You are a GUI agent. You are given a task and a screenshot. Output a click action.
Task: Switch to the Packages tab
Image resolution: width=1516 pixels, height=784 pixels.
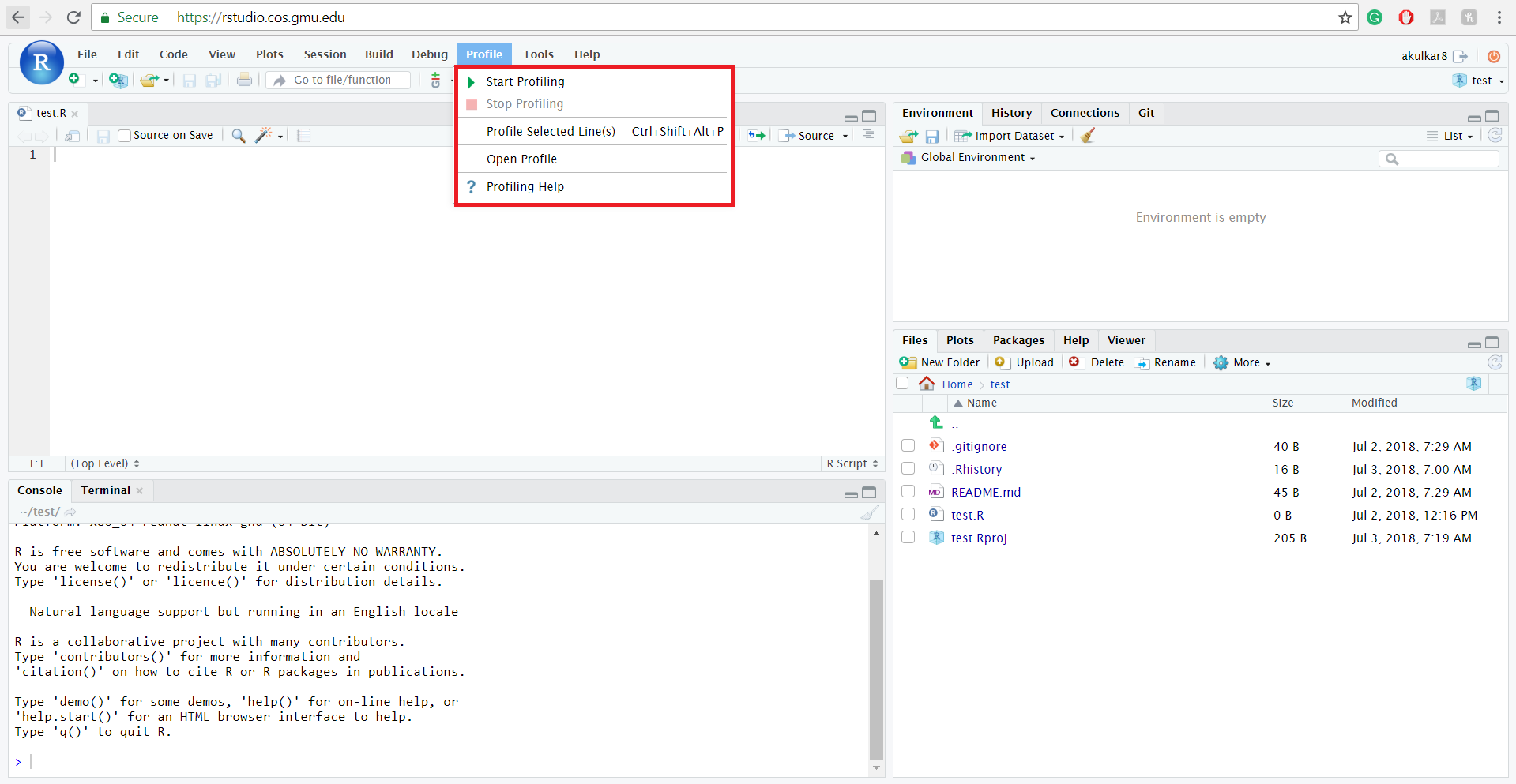[1018, 340]
